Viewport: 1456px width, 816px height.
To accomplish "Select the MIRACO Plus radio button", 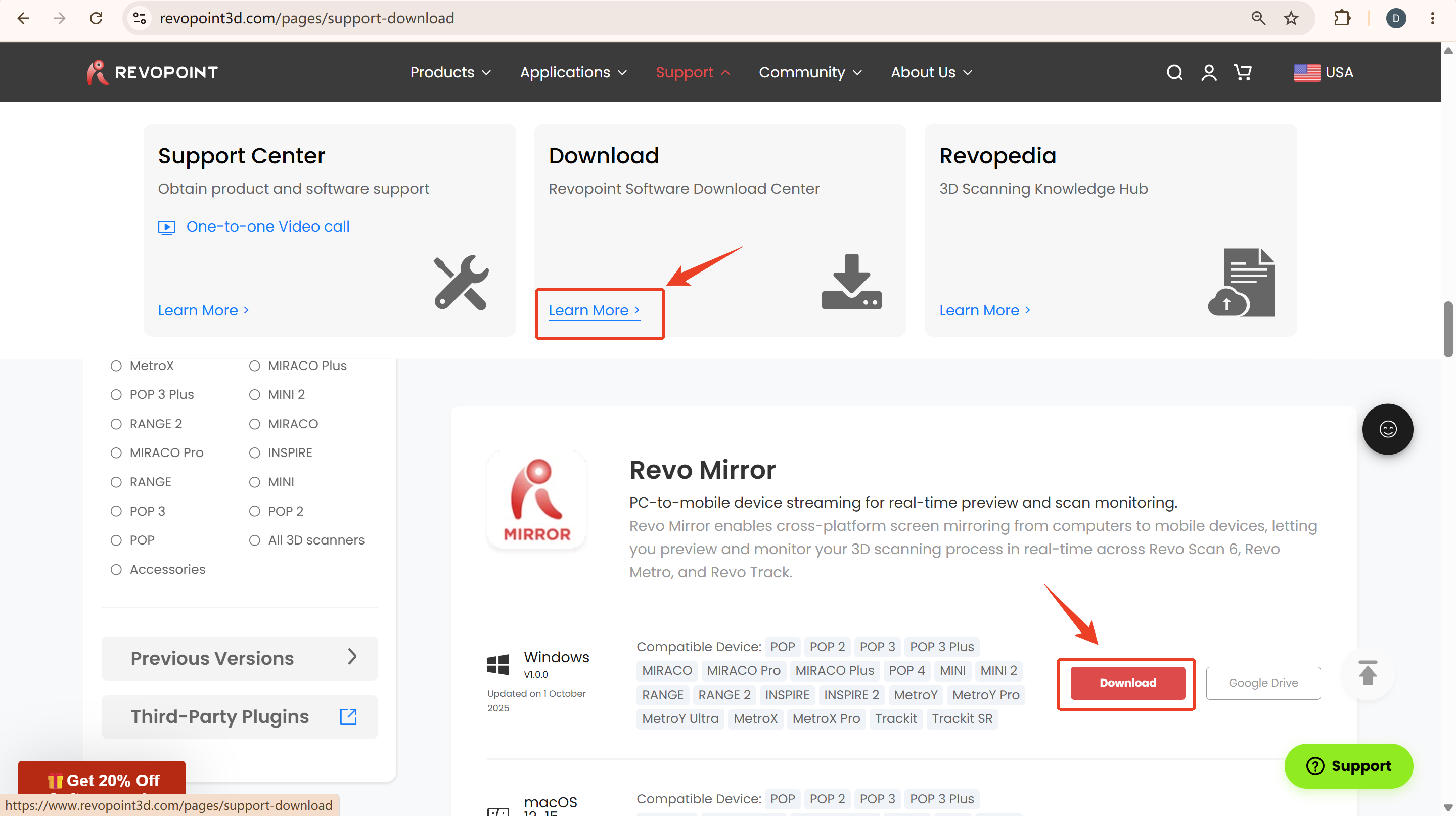I will (254, 366).
